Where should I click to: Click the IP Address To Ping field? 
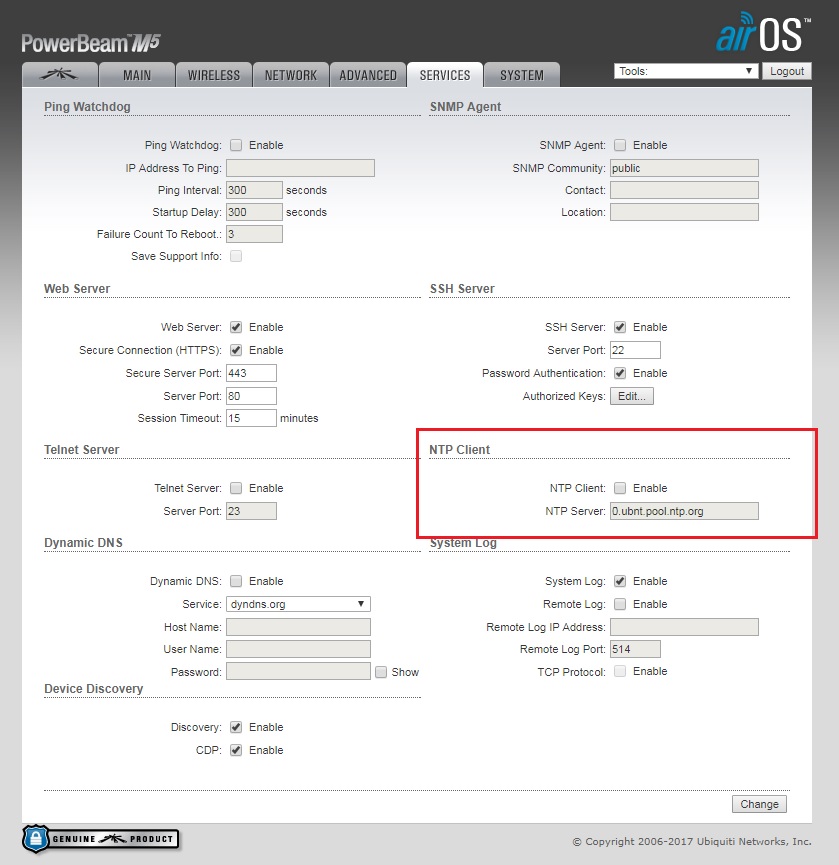point(300,168)
